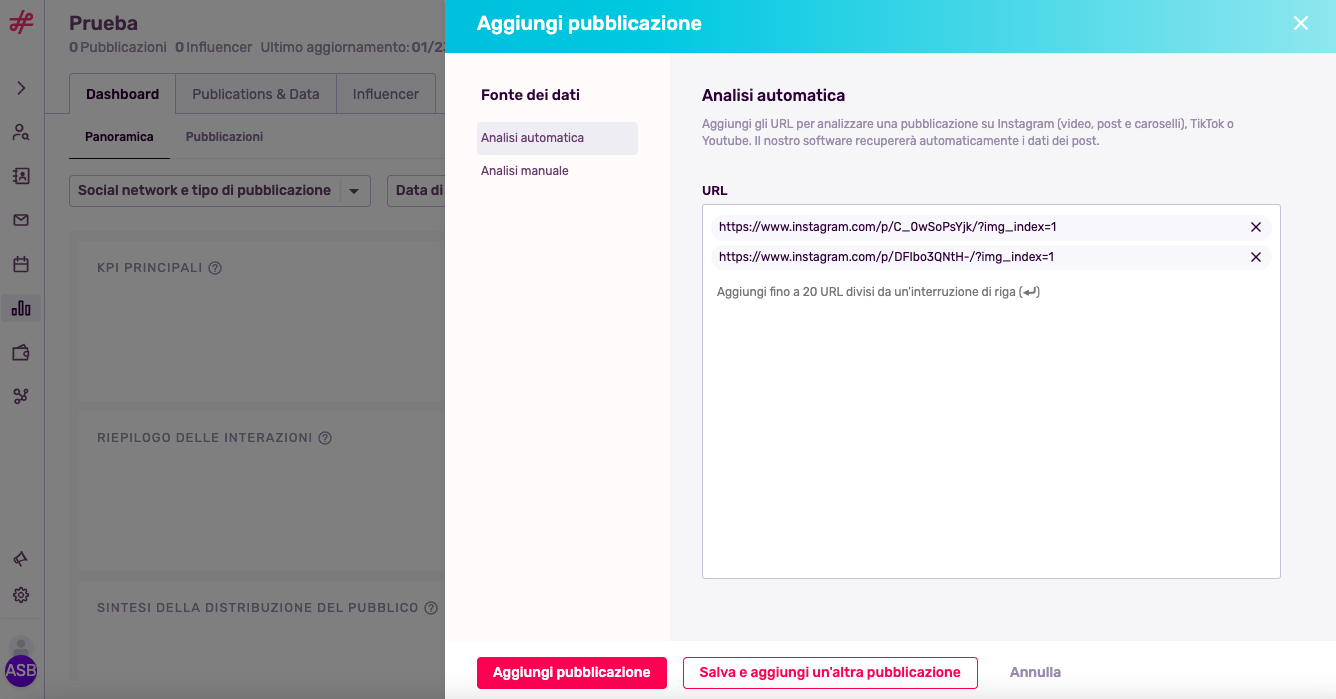Remove the second Instagram URL DFIbo3QNtH-
The width and height of the screenshot is (1336, 699).
coord(1256,257)
